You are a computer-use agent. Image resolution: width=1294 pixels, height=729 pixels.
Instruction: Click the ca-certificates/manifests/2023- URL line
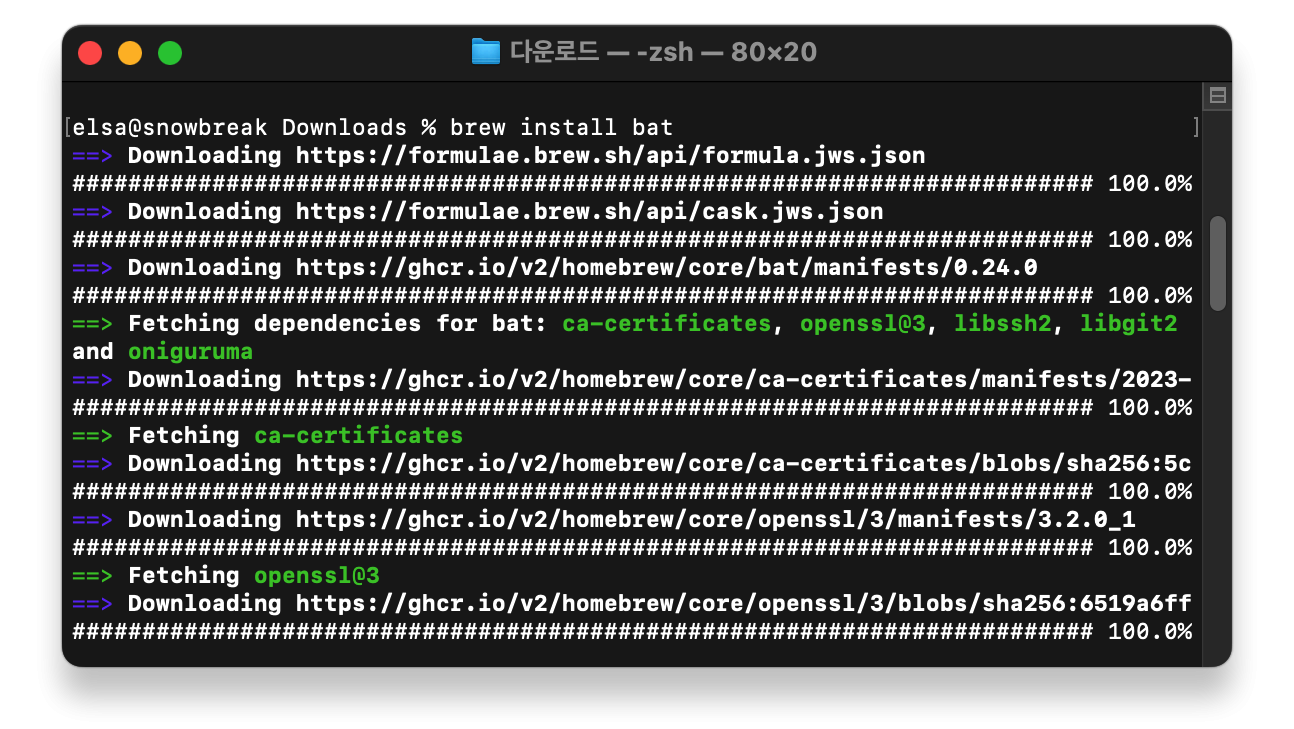(x=743, y=380)
